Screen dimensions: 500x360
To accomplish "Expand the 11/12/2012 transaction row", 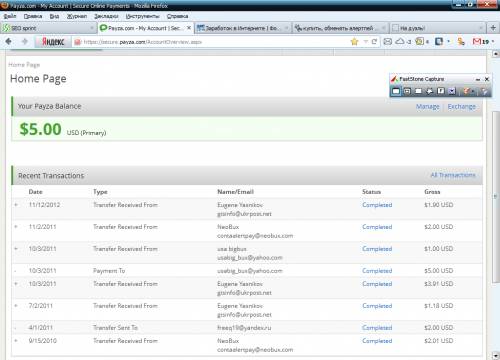I will point(16,205).
